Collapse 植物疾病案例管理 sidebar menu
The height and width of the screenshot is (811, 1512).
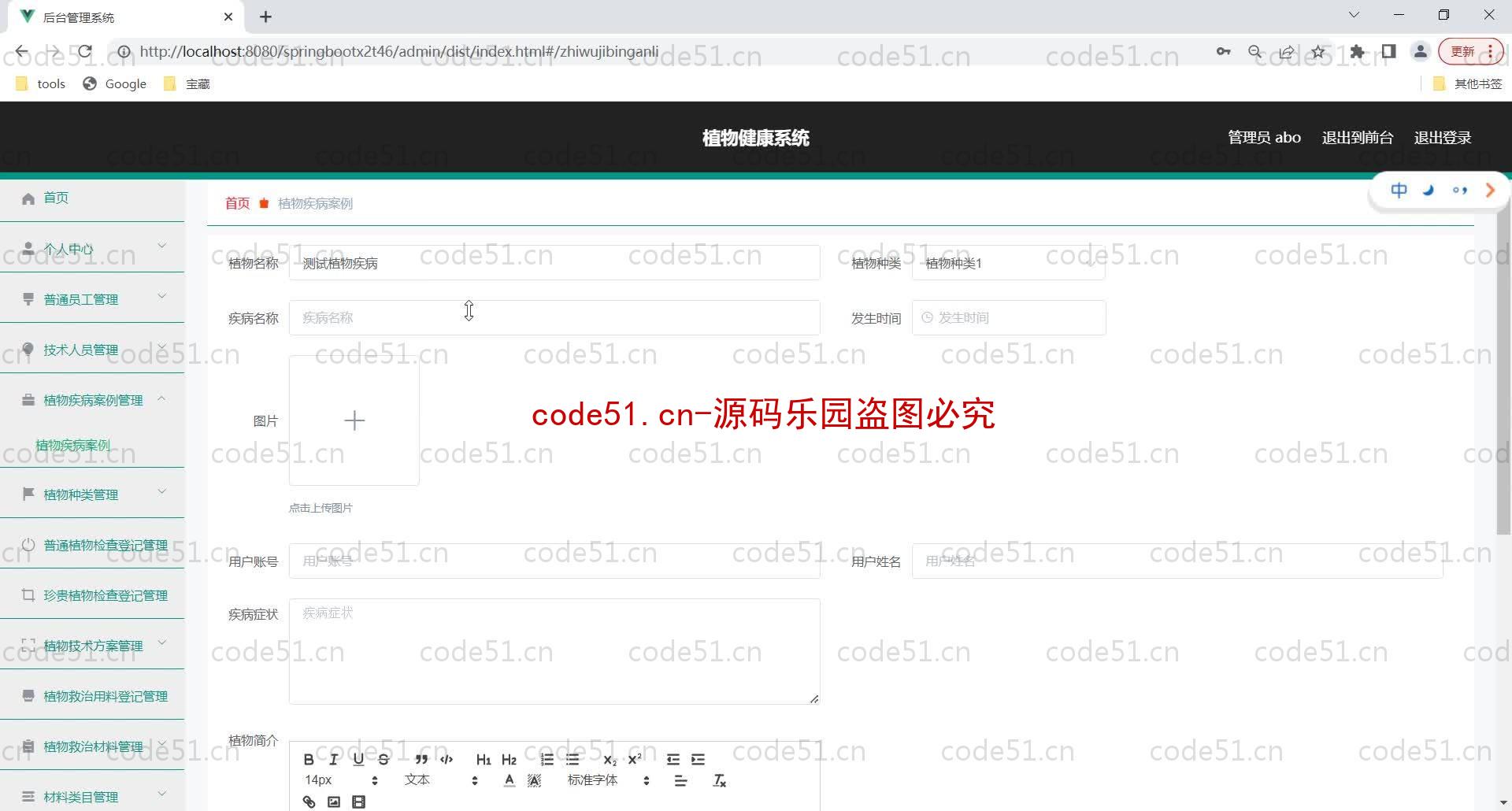tap(92, 400)
